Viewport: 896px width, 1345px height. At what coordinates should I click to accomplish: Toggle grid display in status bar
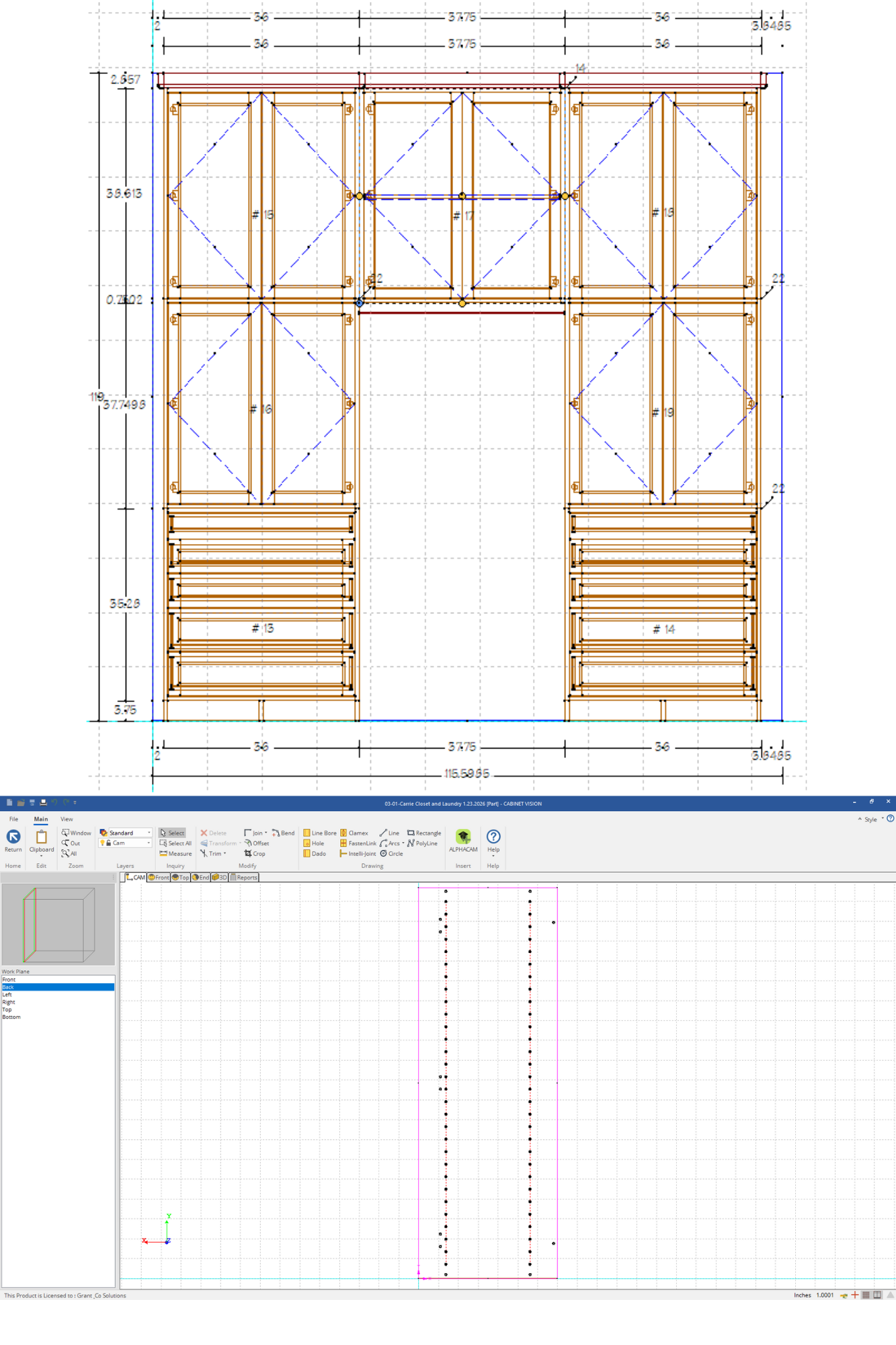[x=866, y=1295]
